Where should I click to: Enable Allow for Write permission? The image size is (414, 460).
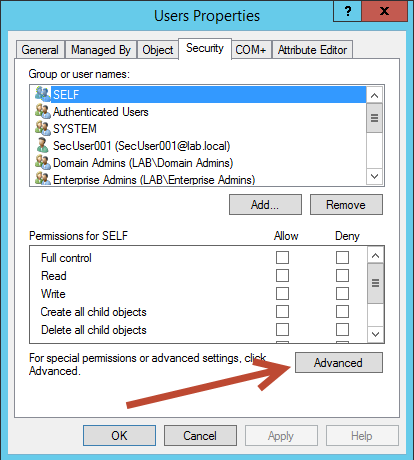(282, 294)
